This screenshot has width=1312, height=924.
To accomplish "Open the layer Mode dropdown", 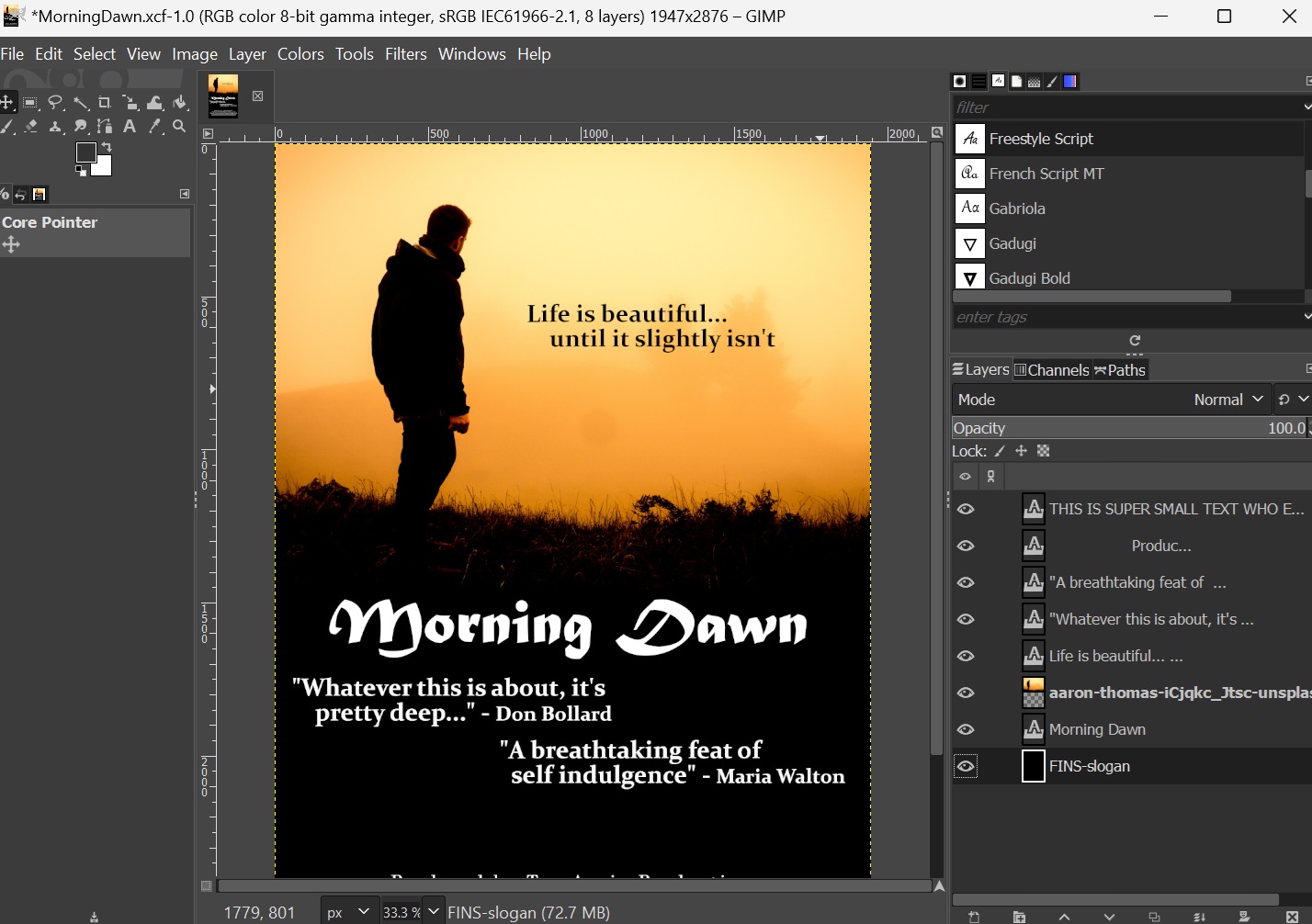I will click(1112, 400).
